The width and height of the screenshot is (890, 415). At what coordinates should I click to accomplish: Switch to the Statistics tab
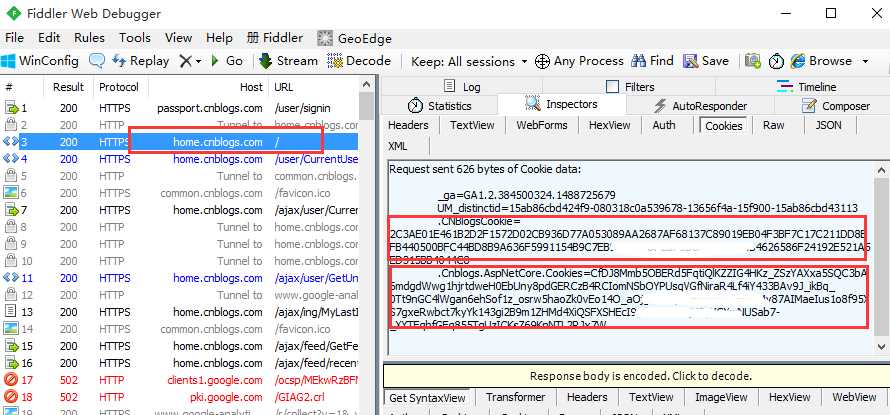[x=440, y=106]
